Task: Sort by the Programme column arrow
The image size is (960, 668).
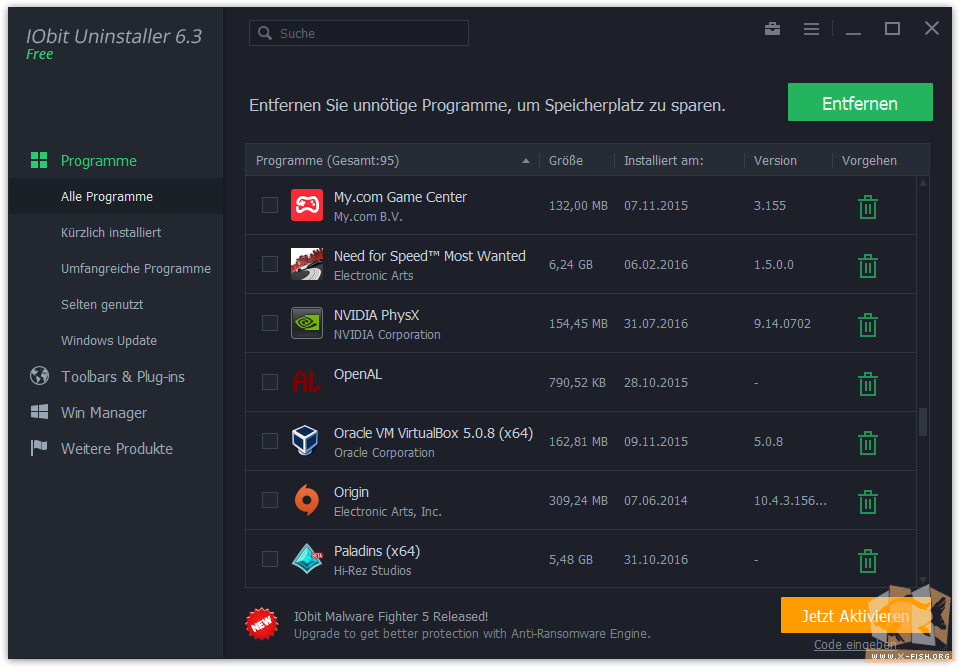Action: point(525,161)
